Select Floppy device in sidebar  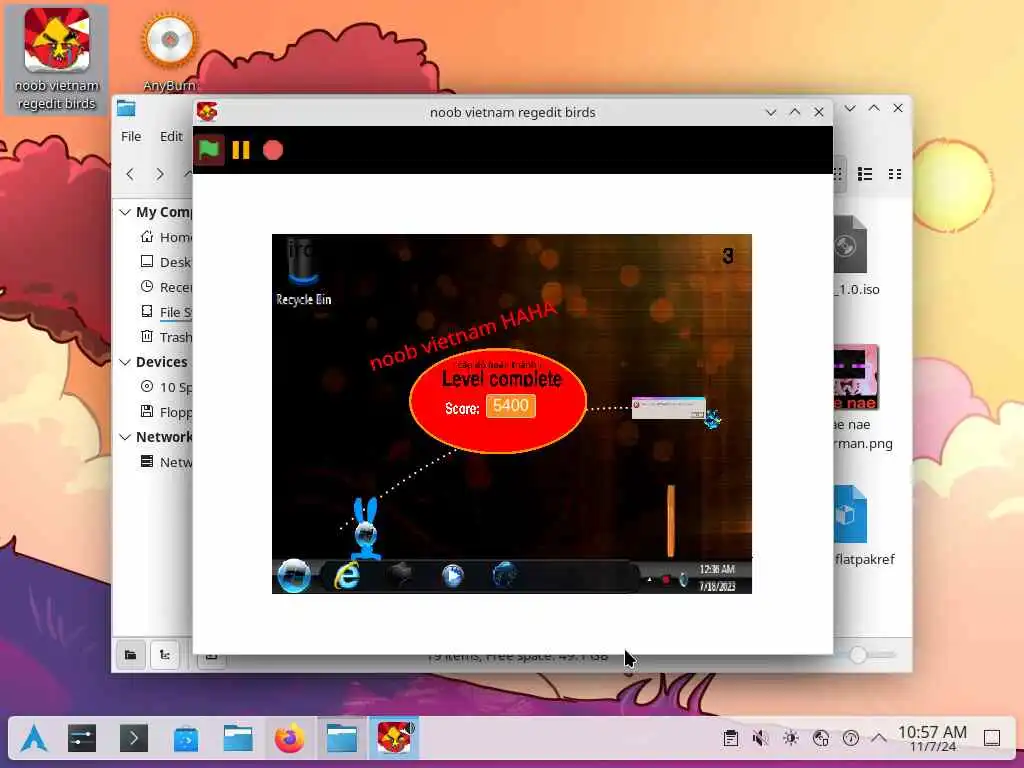[166, 412]
